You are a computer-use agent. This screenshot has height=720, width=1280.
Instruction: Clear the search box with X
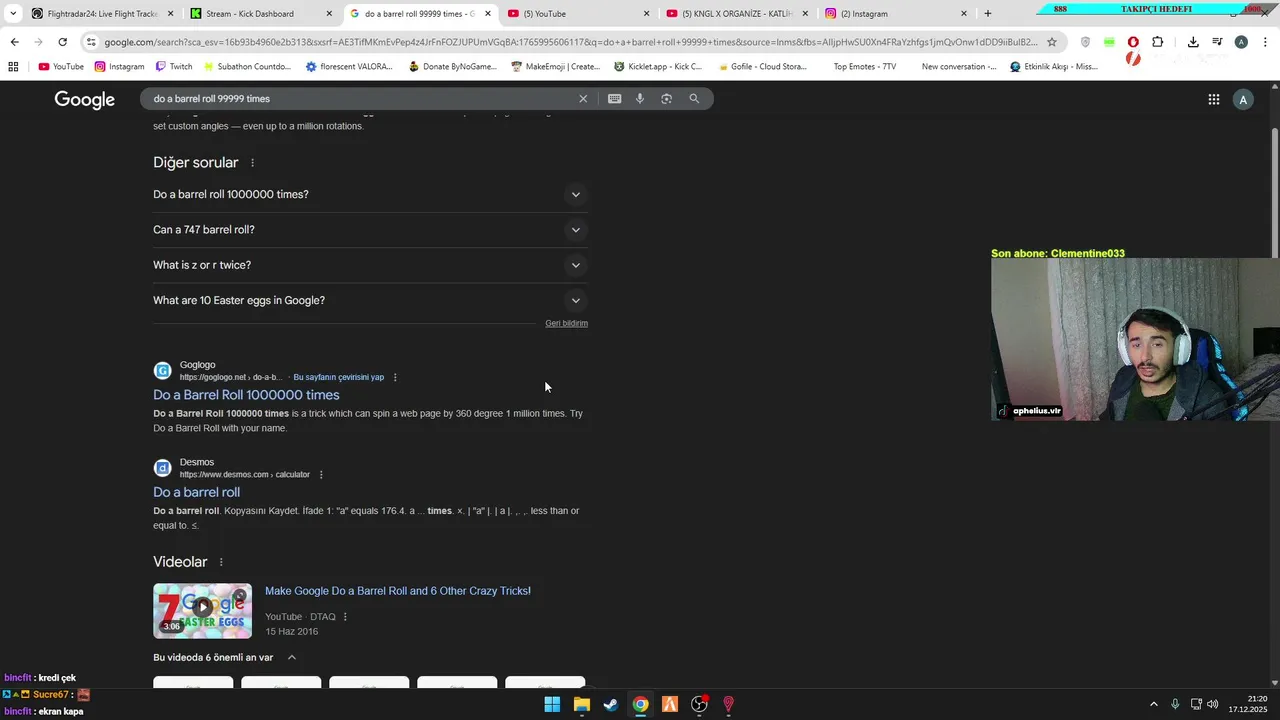click(x=583, y=99)
